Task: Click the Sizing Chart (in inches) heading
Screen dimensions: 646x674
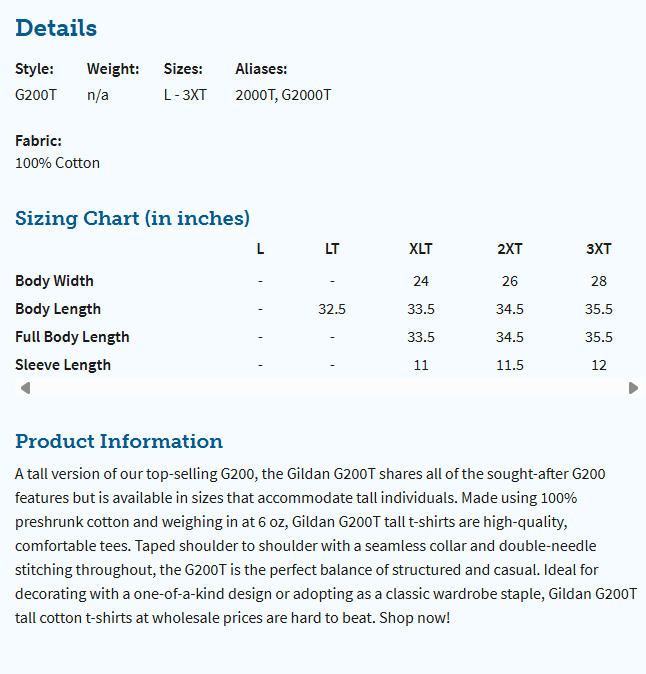Action: pyautogui.click(x=132, y=218)
